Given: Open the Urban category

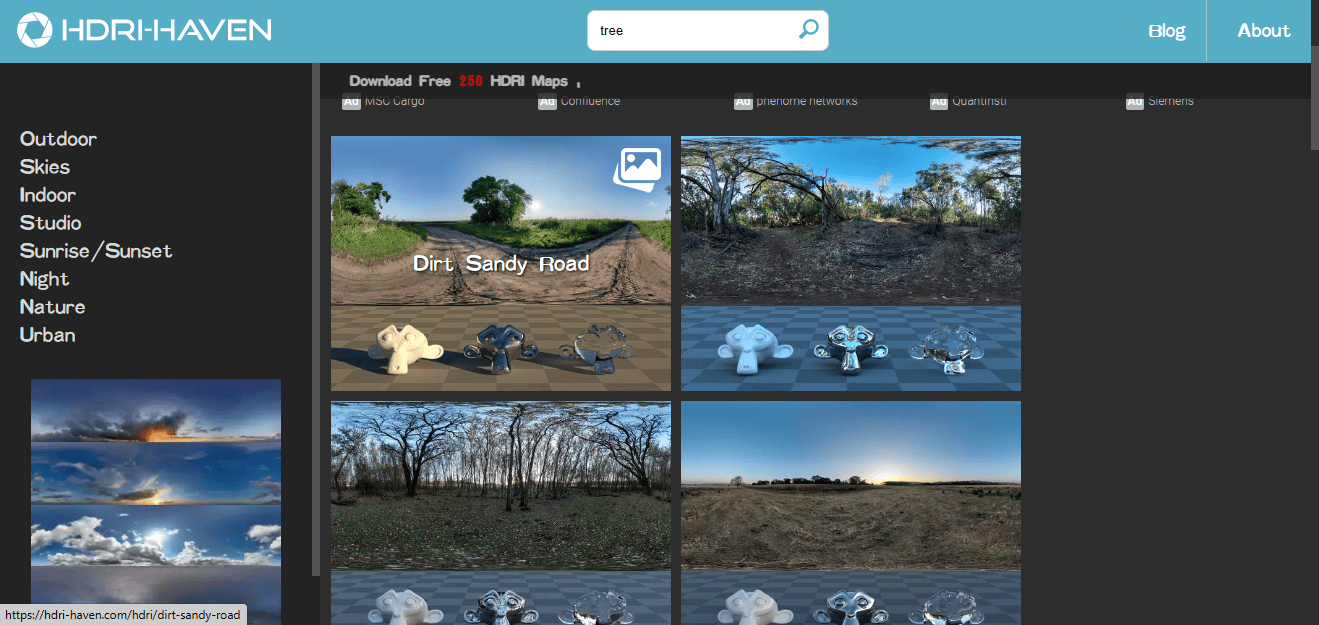Looking at the screenshot, I should 48,335.
